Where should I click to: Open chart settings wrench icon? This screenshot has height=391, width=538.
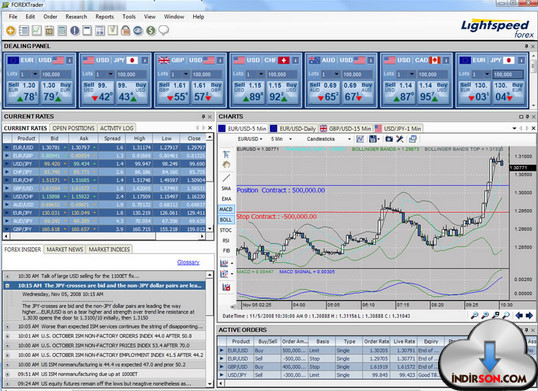(x=400, y=139)
